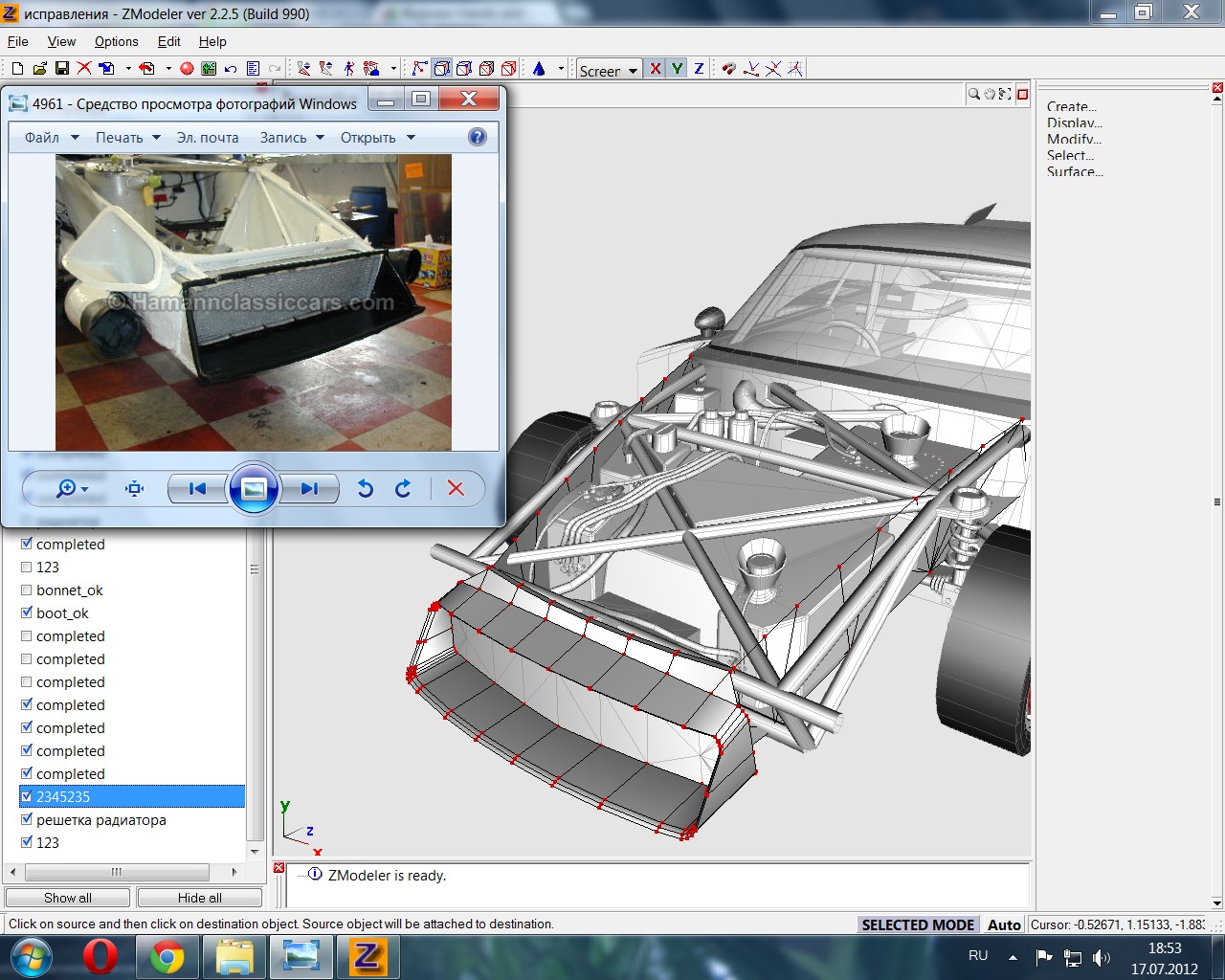Toggle the X axis button

tap(655, 69)
